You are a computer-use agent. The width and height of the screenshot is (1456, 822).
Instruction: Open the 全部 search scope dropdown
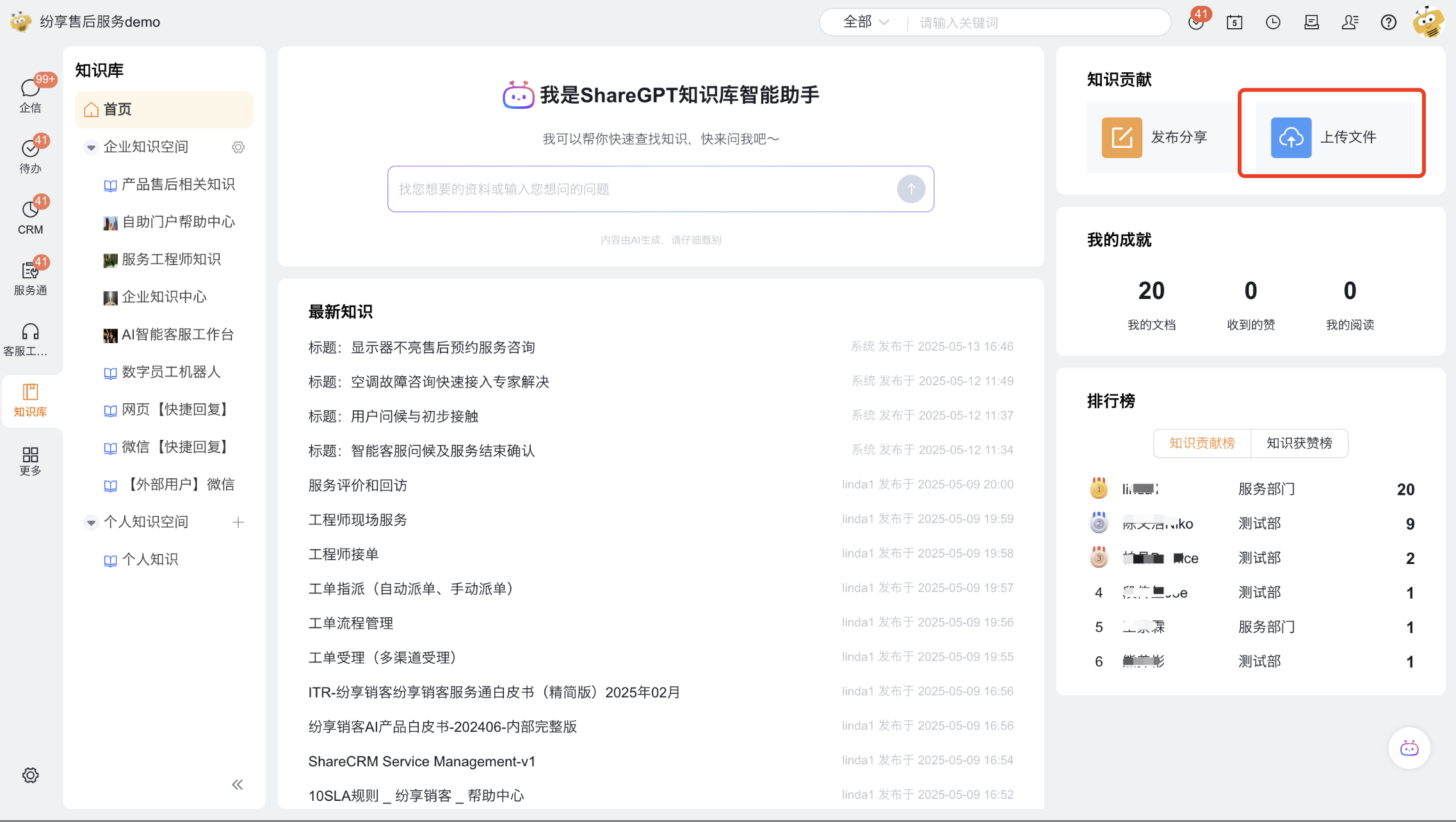click(x=866, y=22)
